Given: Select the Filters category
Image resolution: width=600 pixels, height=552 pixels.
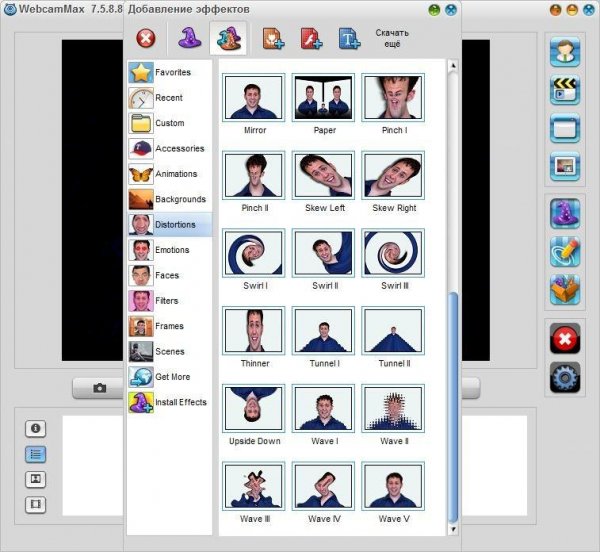Looking at the screenshot, I should pos(170,301).
